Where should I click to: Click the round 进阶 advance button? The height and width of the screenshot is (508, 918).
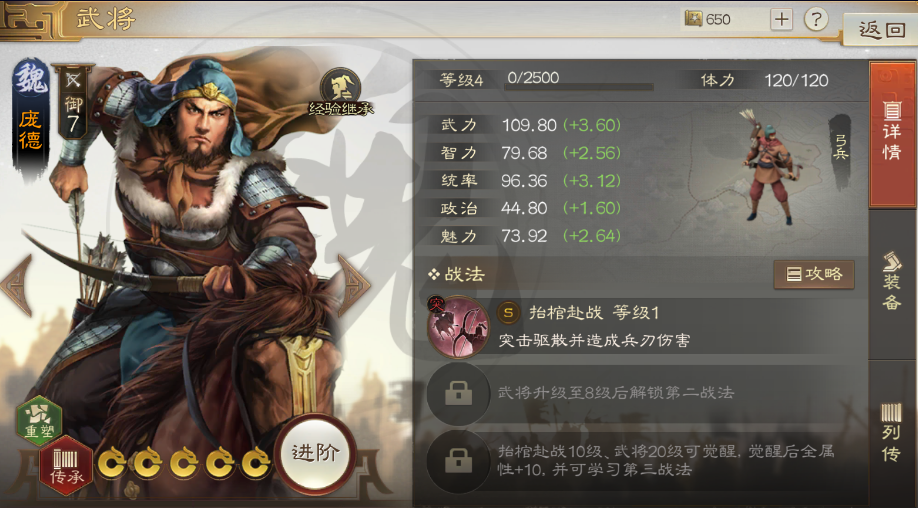click(316, 453)
